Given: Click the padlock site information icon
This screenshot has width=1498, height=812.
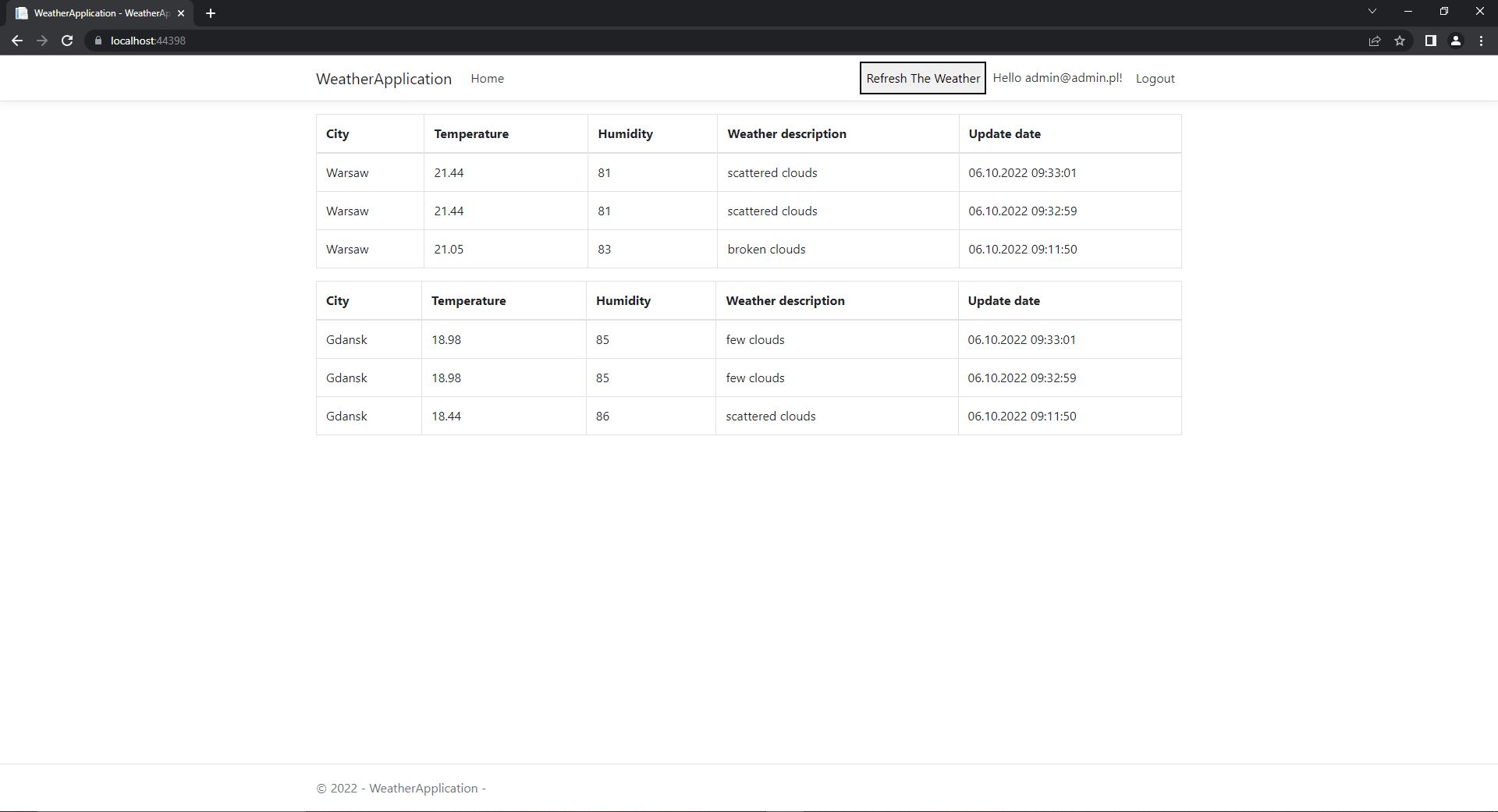Looking at the screenshot, I should pos(98,41).
